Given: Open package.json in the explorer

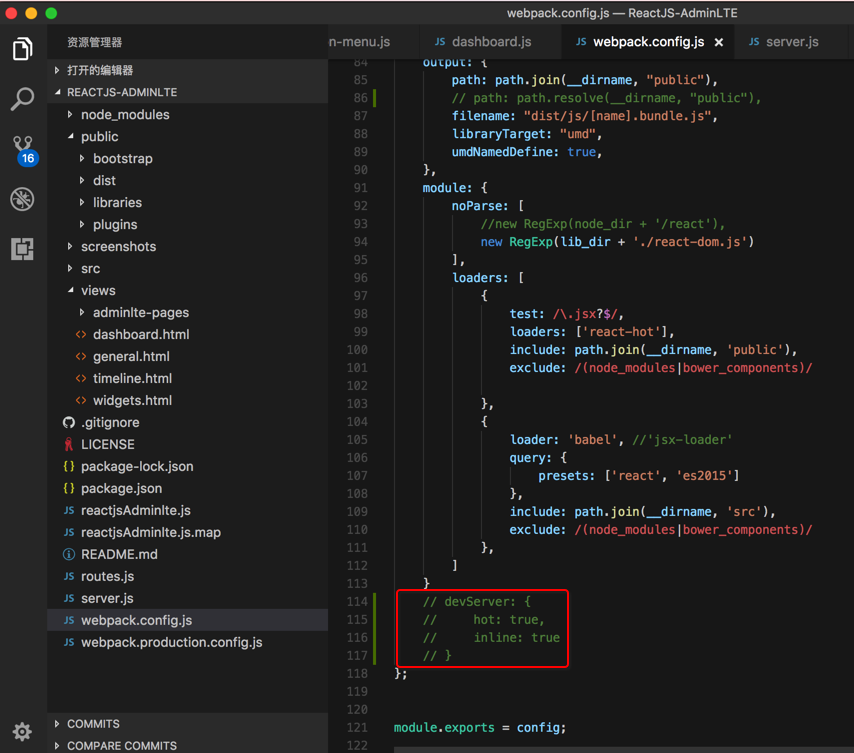Looking at the screenshot, I should [x=121, y=488].
